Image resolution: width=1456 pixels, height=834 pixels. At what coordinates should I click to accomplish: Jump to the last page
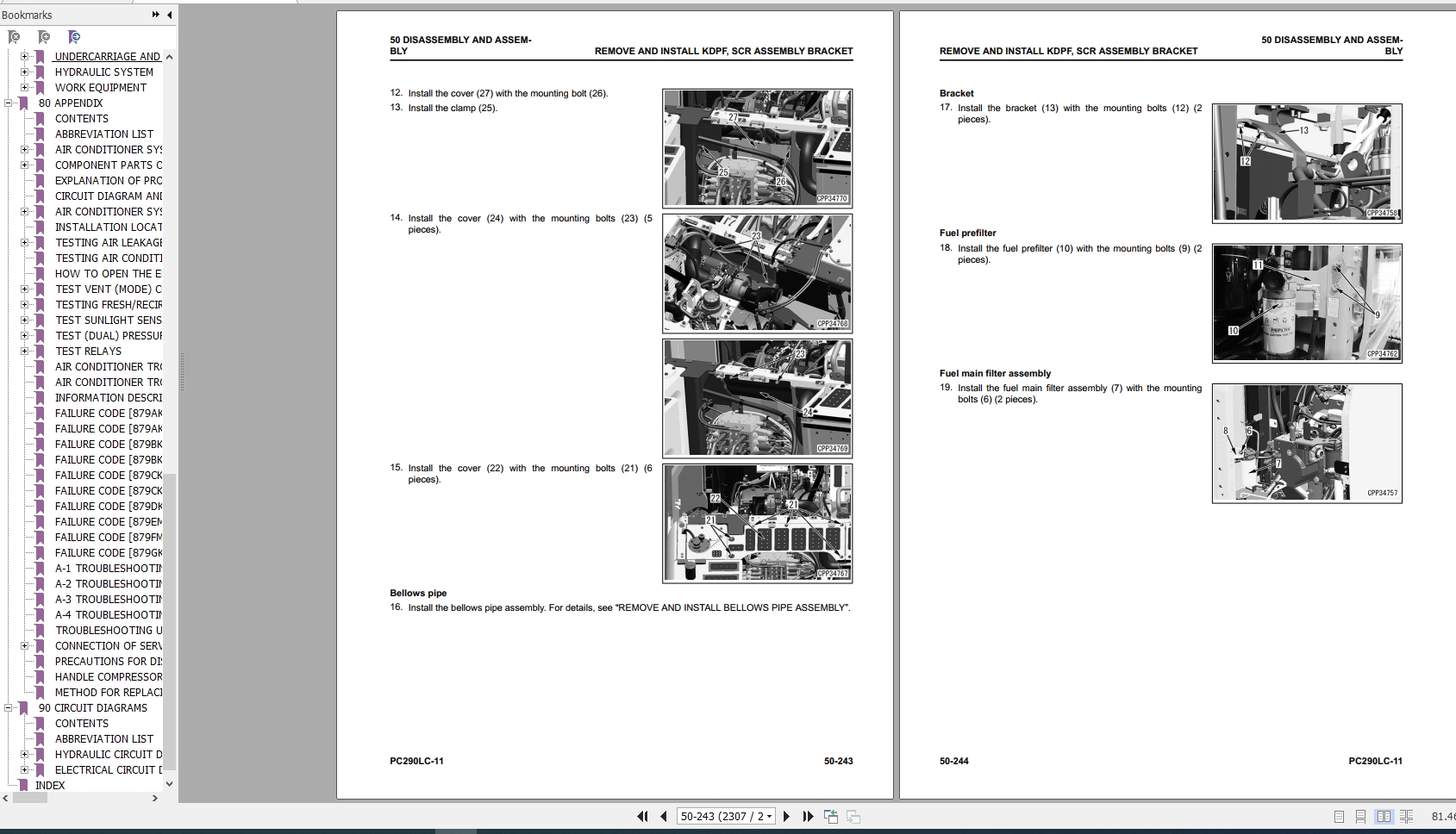click(x=808, y=816)
